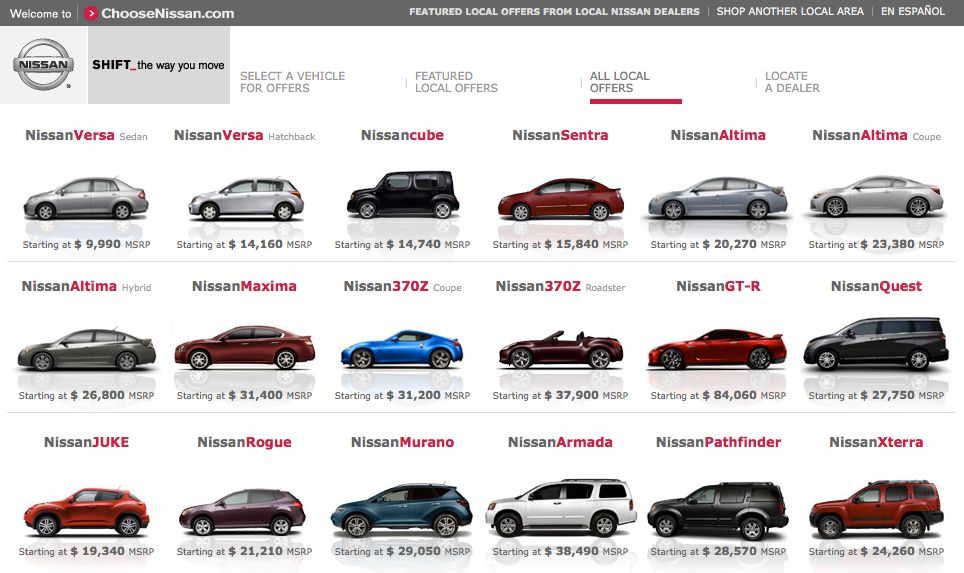This screenshot has height=573, width=964.
Task: Click Shop Another Local Area link
Action: click(790, 12)
